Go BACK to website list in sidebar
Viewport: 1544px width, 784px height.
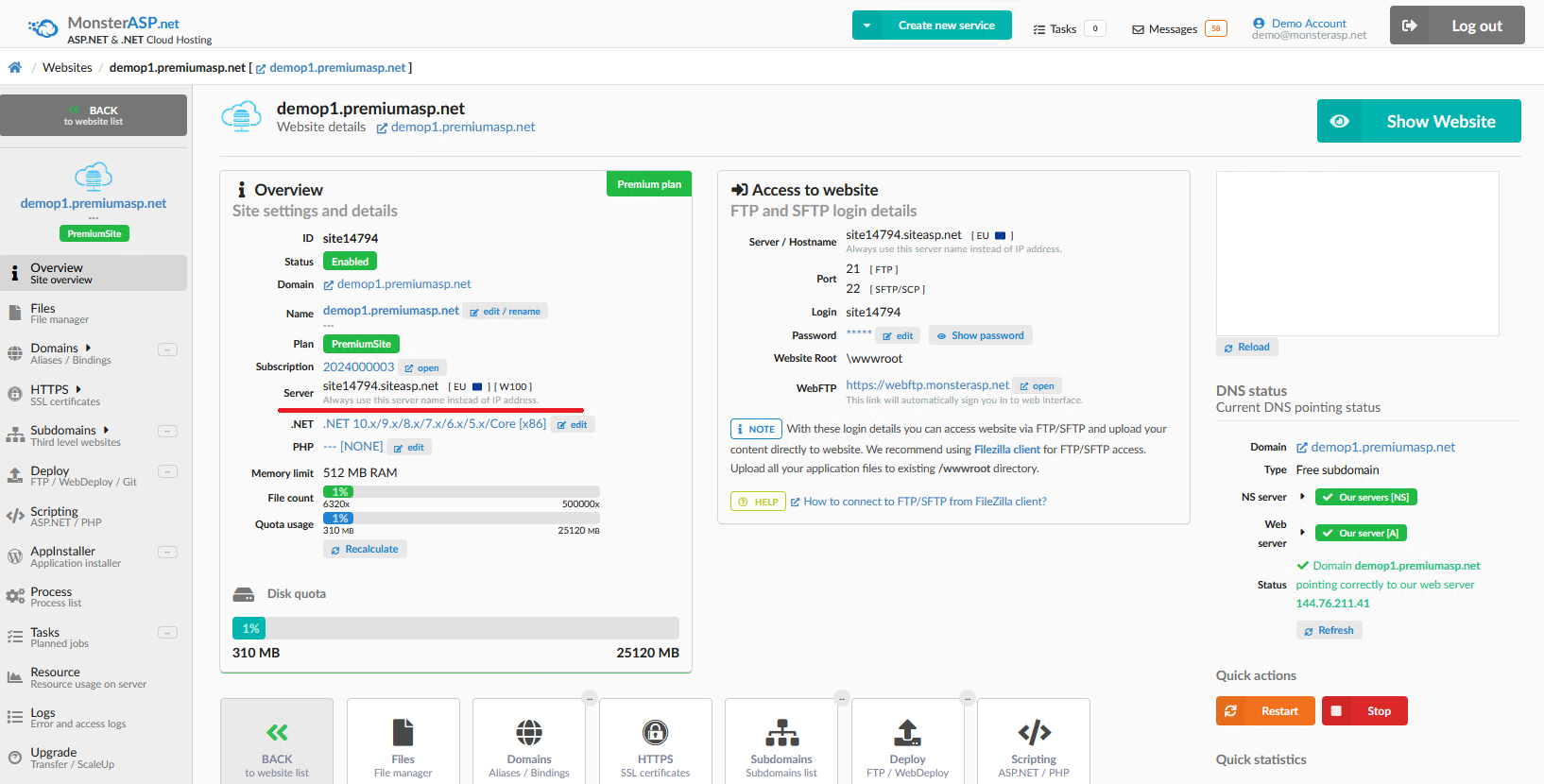click(94, 115)
